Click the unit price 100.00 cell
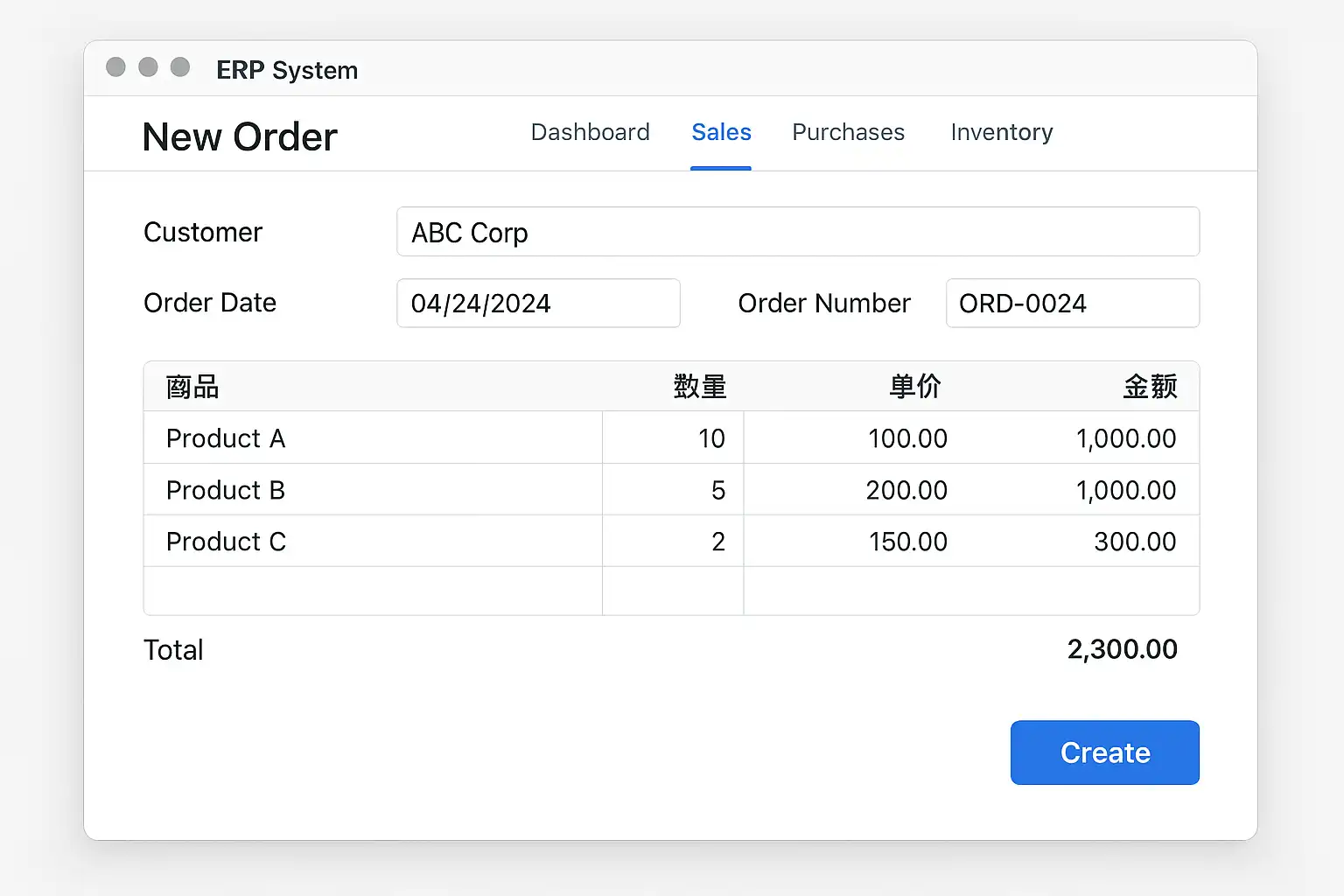This screenshot has width=1344, height=896. tap(907, 438)
